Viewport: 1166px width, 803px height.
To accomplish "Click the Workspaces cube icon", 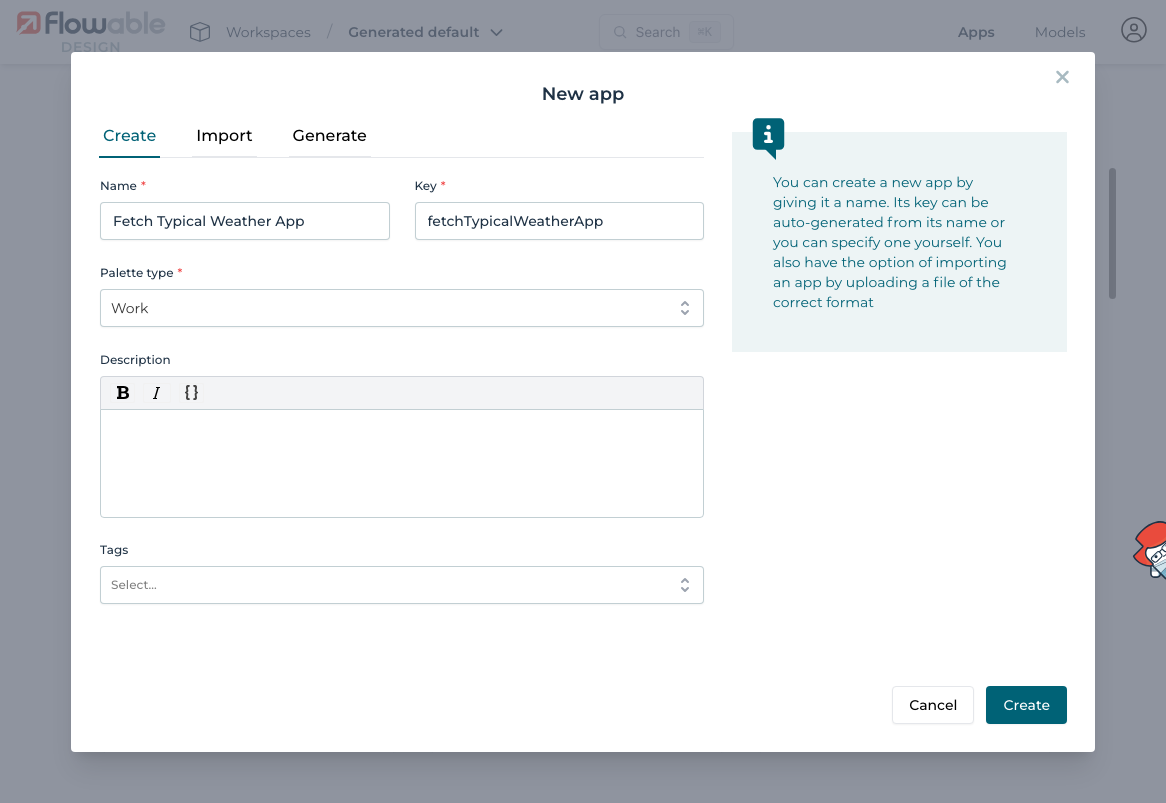I will pos(199,31).
